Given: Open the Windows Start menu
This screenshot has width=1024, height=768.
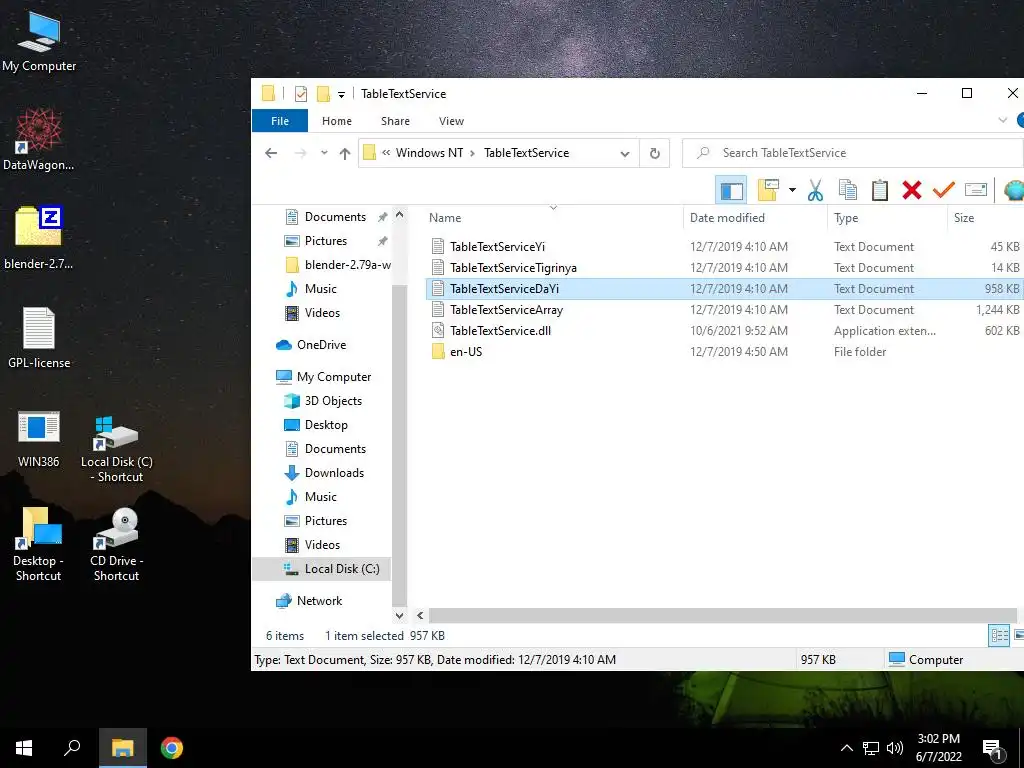Looking at the screenshot, I should pyautogui.click(x=24, y=748).
